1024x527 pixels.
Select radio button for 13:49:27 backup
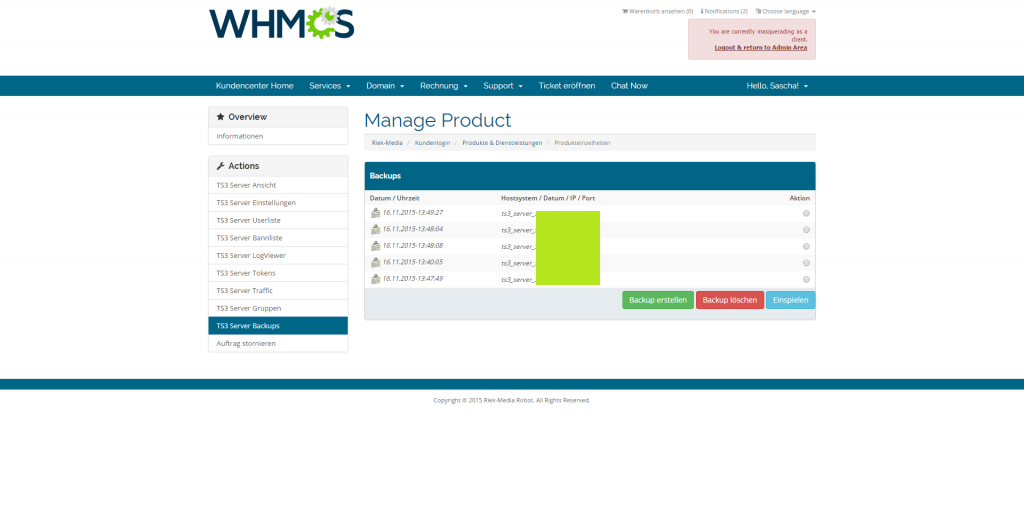point(806,213)
